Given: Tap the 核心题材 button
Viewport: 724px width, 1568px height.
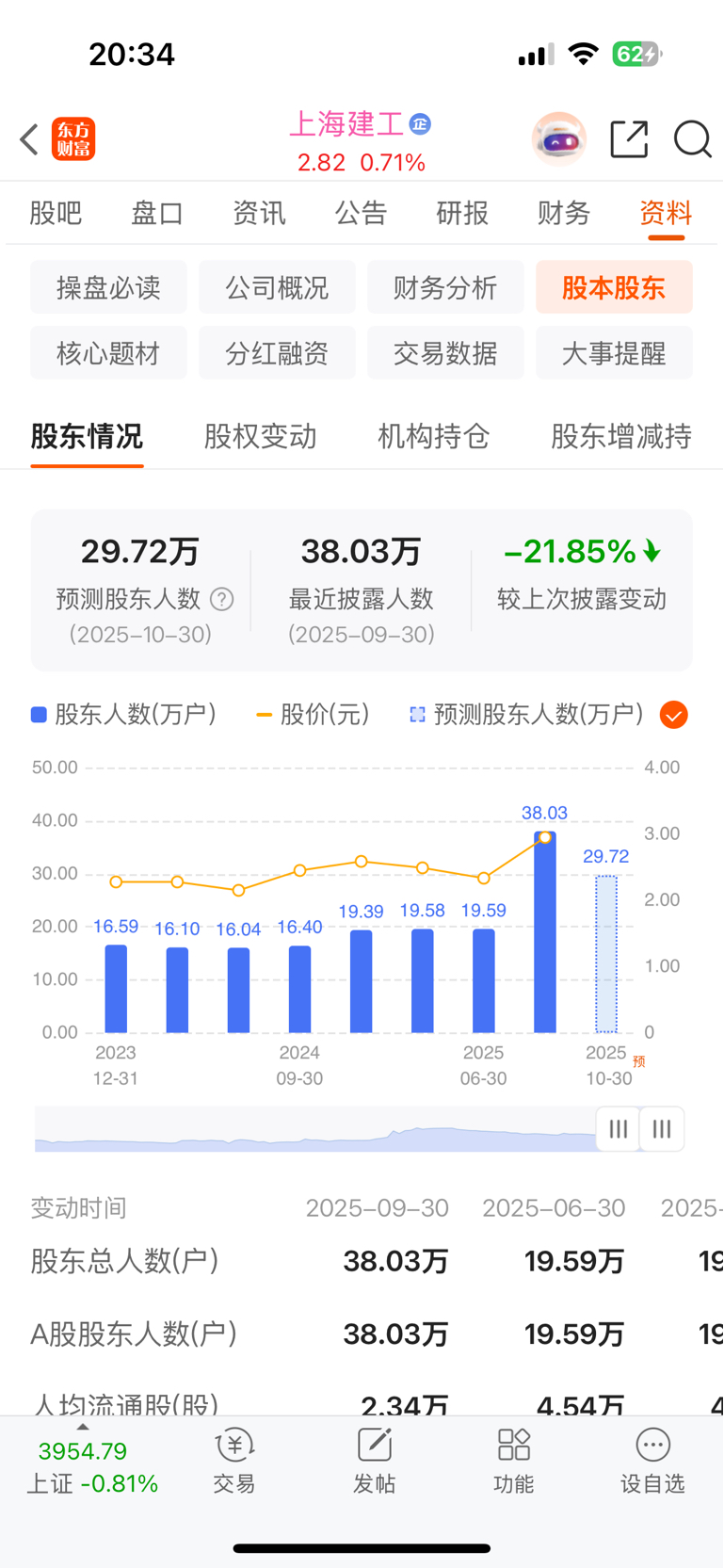Looking at the screenshot, I should click(x=108, y=353).
